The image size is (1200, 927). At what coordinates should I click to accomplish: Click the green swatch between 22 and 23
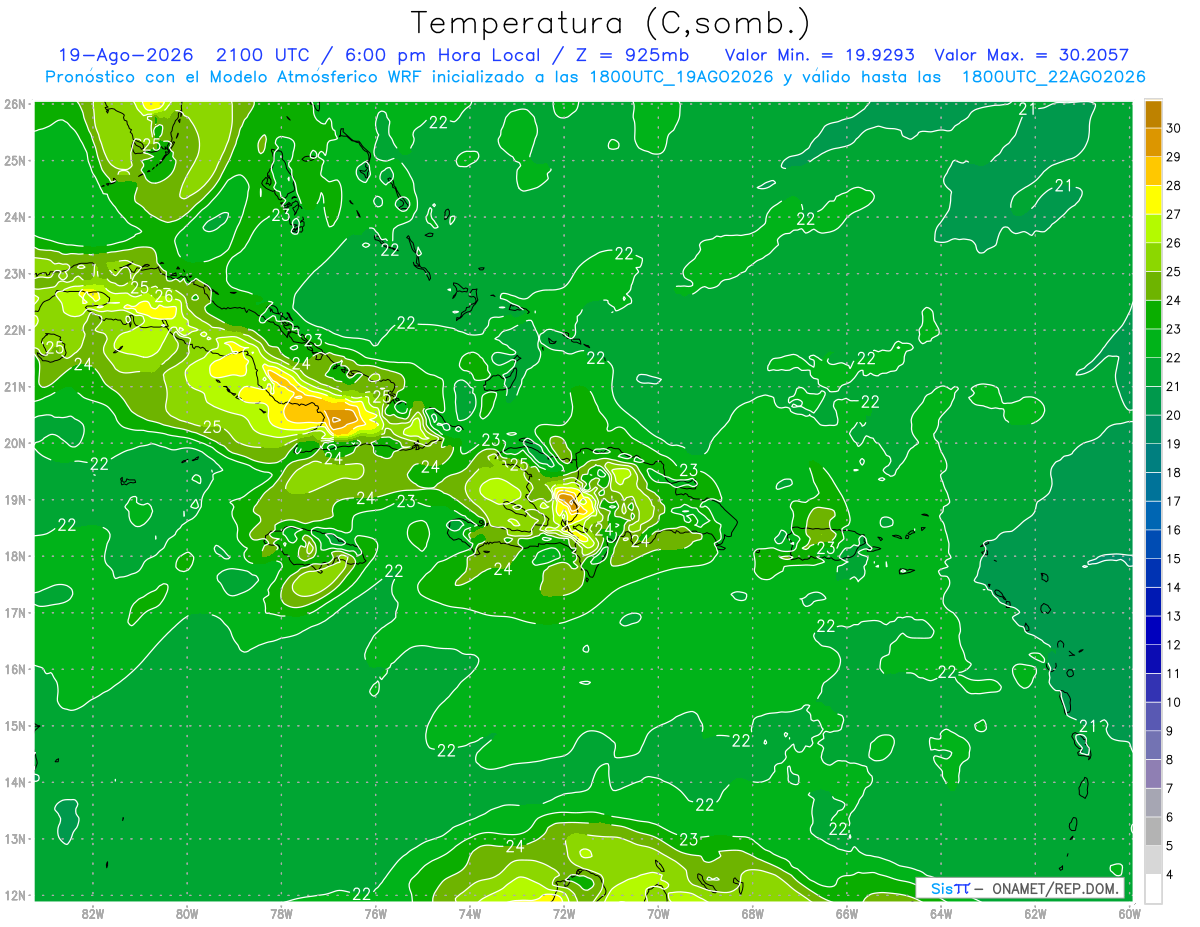1153,343
